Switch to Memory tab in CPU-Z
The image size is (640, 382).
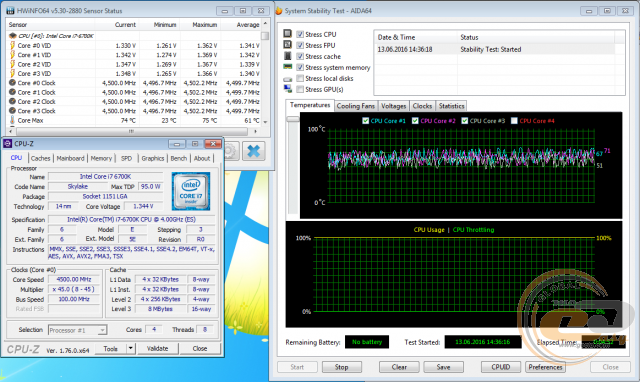[101, 158]
